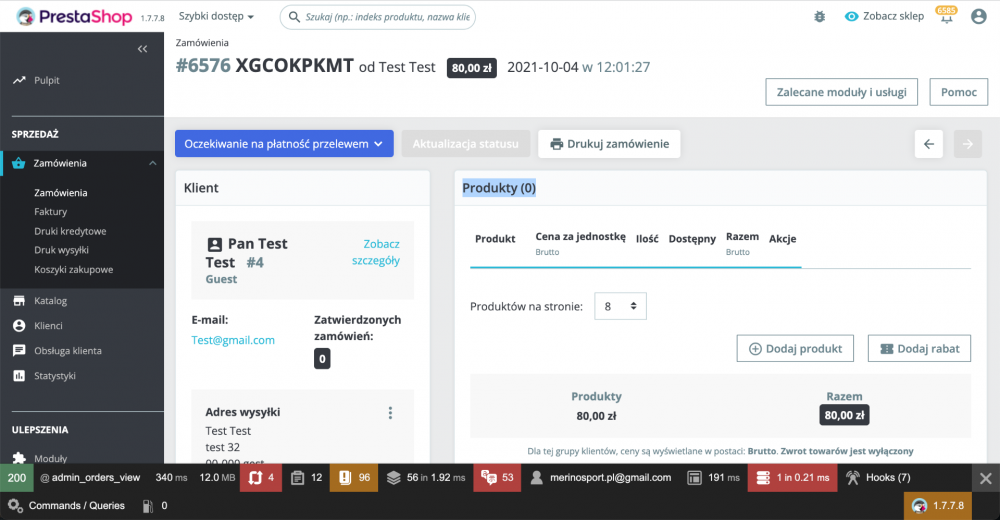The width and height of the screenshot is (1000, 520).
Task: Go to next order with right arrow
Action: click(967, 144)
